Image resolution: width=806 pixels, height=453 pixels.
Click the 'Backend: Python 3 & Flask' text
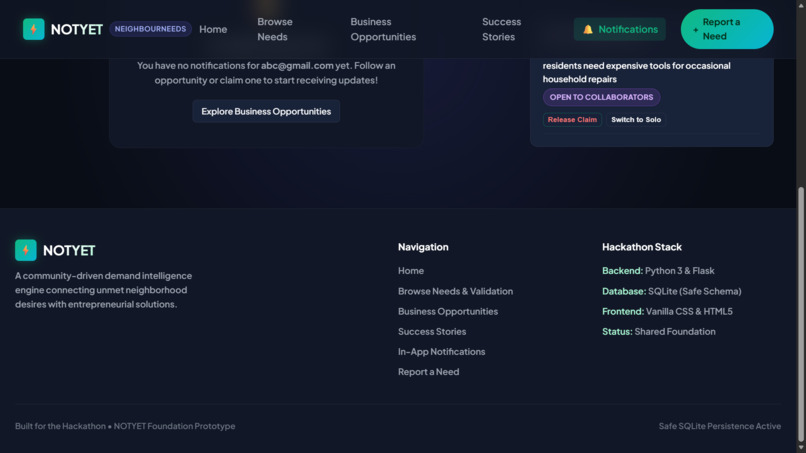pos(658,270)
